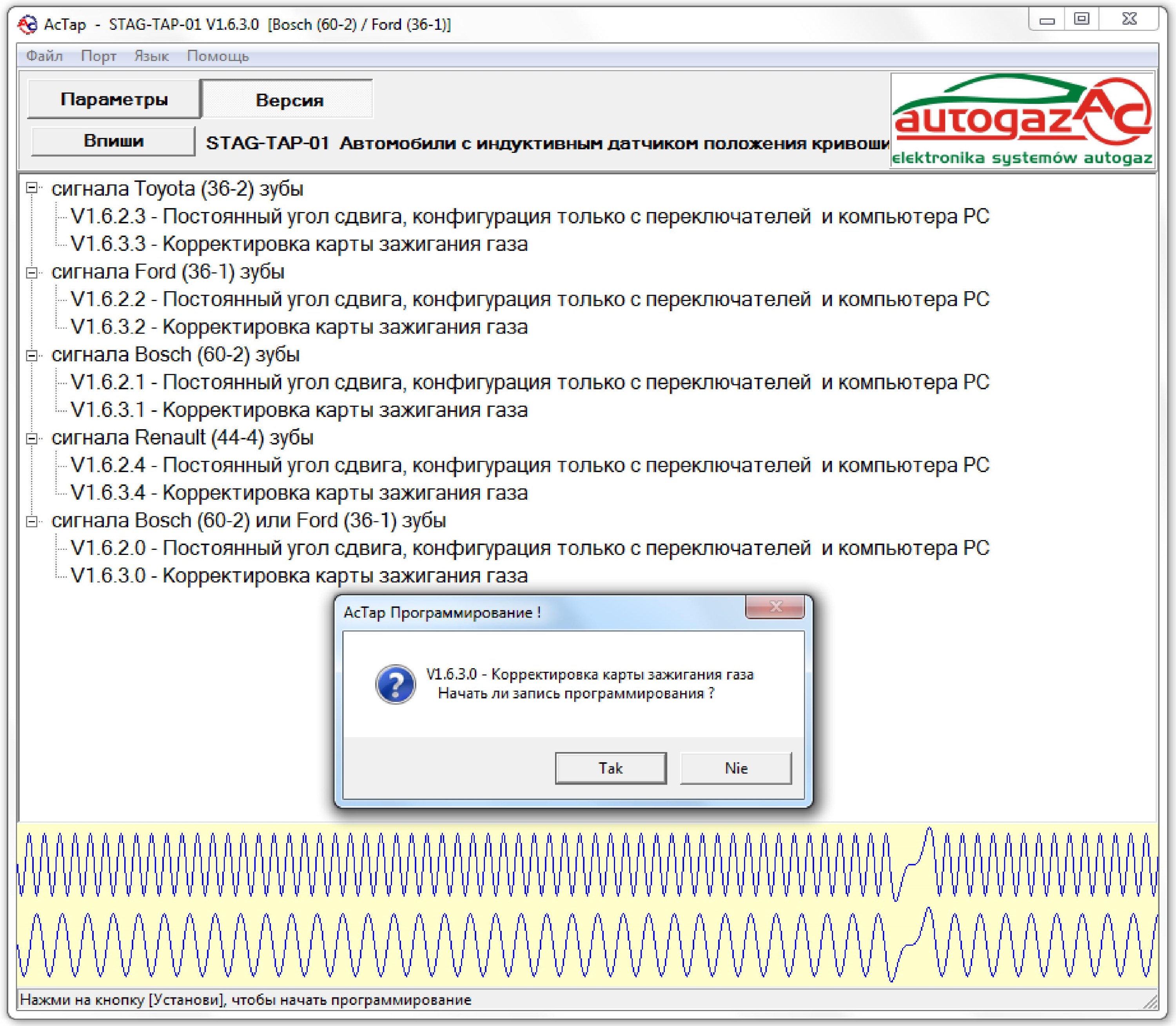The image size is (1176, 1026).
Task: Select V1.6.3.0 Корректировка карты зажигания газа tree row
Action: [299, 575]
